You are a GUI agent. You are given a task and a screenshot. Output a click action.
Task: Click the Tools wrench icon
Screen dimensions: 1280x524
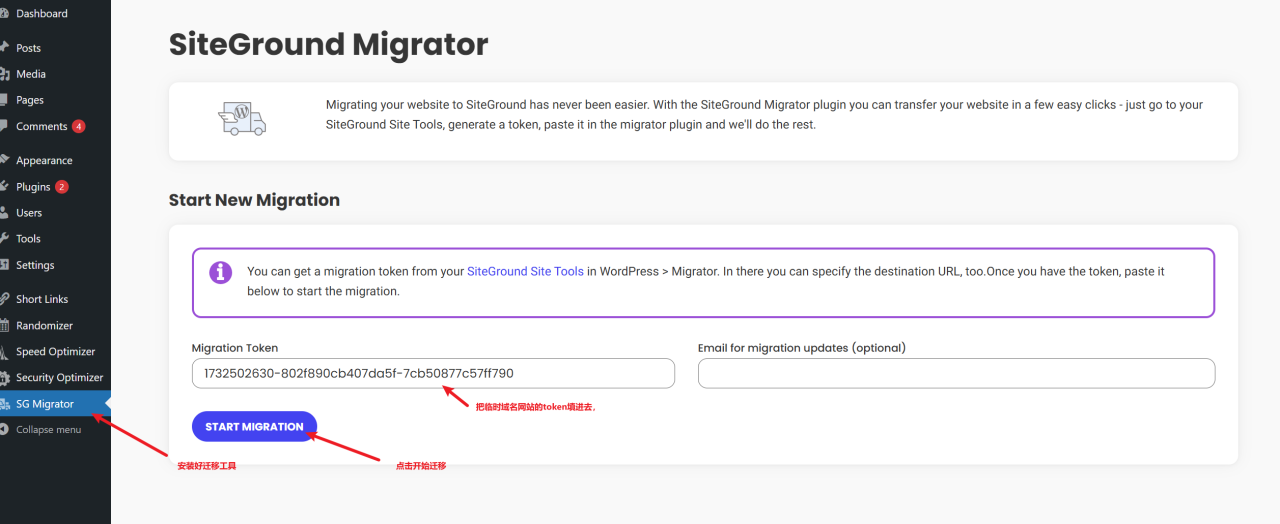(5, 239)
